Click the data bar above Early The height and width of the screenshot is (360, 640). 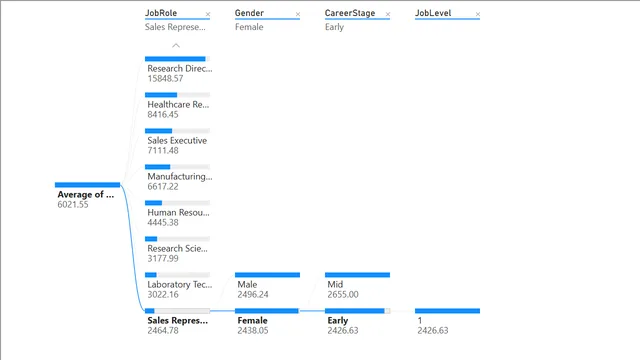coord(358,311)
